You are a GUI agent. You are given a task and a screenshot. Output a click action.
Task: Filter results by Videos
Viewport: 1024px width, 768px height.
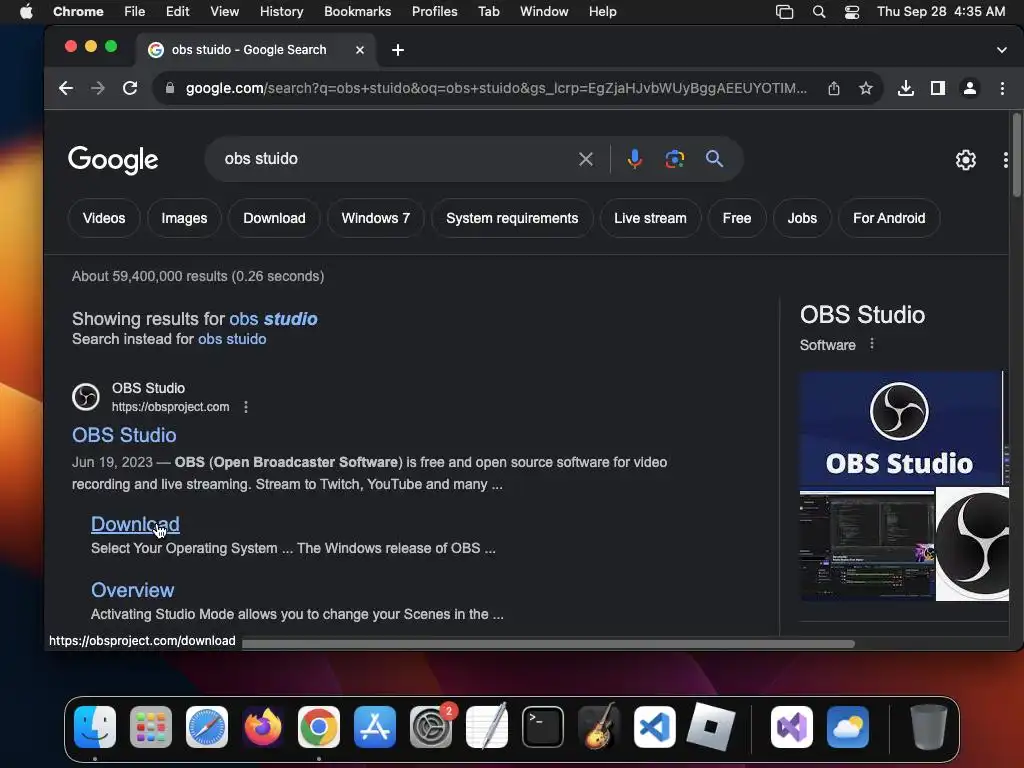[x=104, y=218]
